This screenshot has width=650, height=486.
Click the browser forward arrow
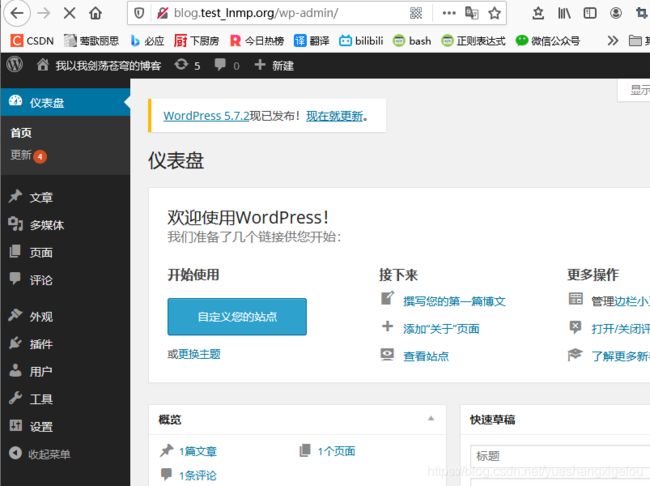tap(44, 13)
